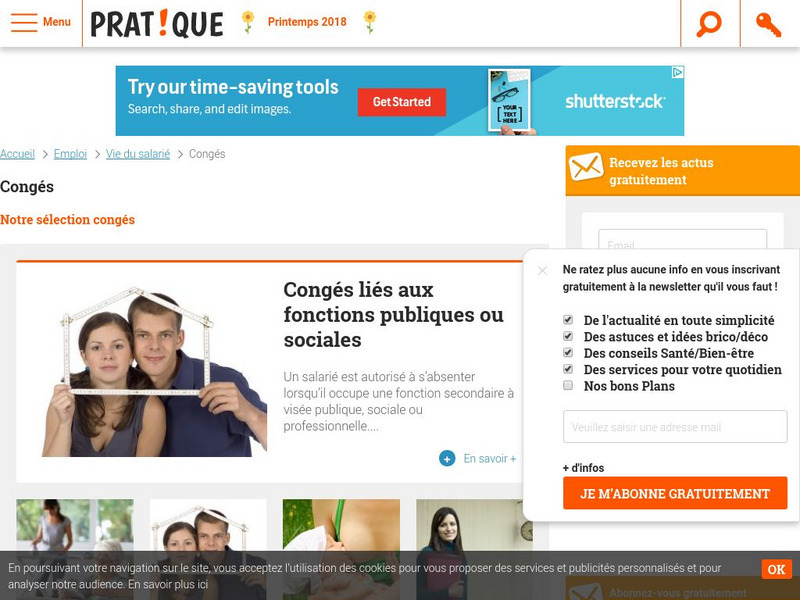Click 'JE M'ABONNE GRATUITEMENT' button
Viewport: 800px width, 600px height.
click(x=675, y=493)
